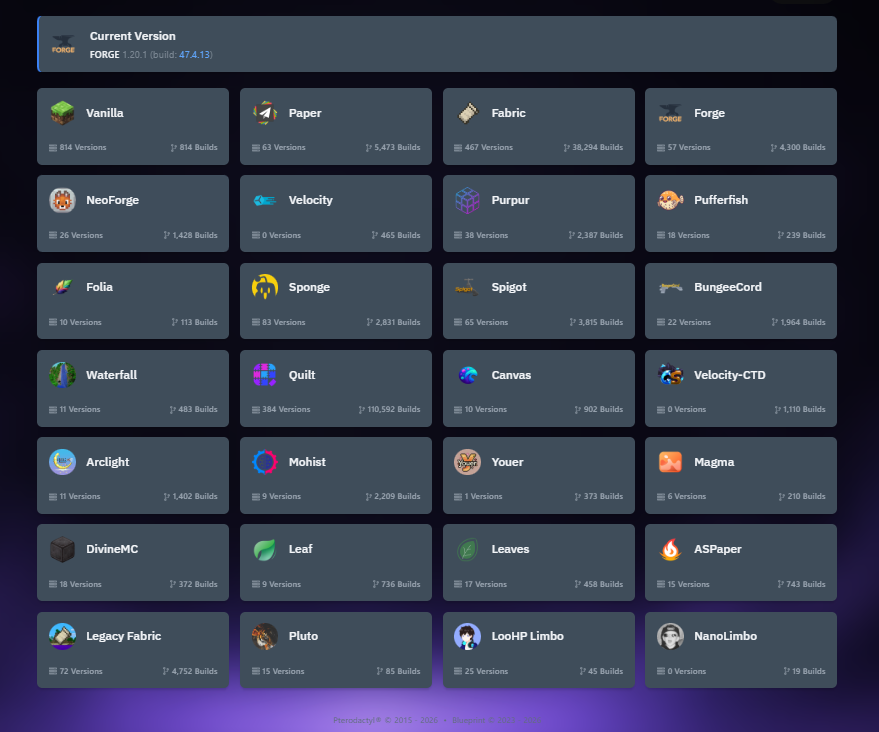Open the Forge server type card
Viewport: 879px width, 732px height.
tap(740, 126)
